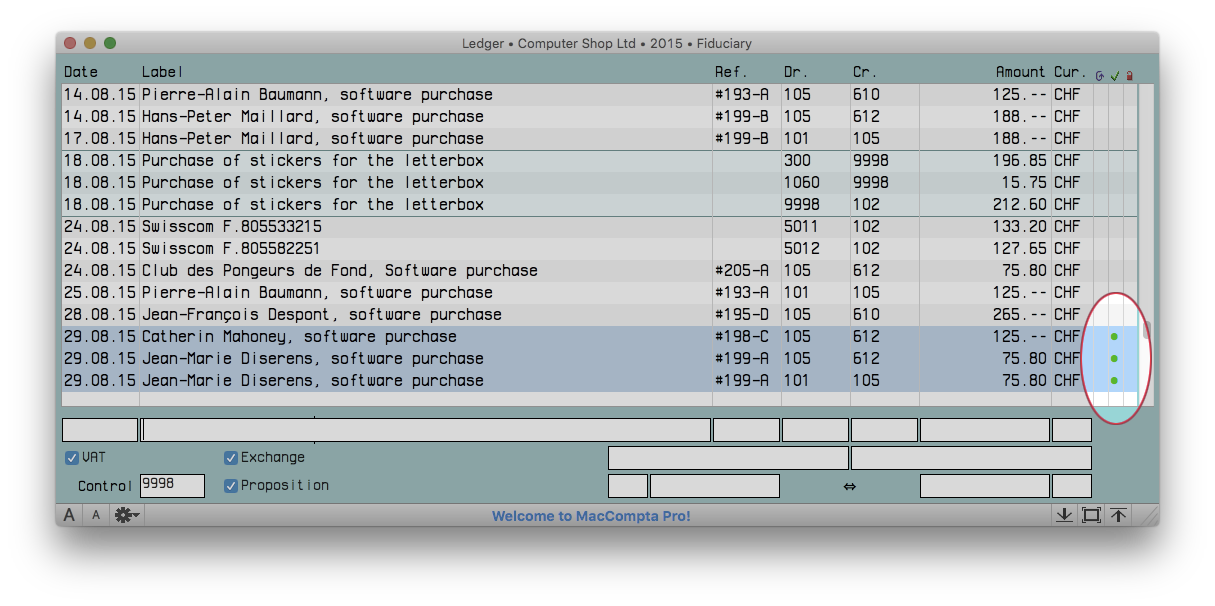
Task: Click the date 28.08.15
Action: (x=100, y=315)
